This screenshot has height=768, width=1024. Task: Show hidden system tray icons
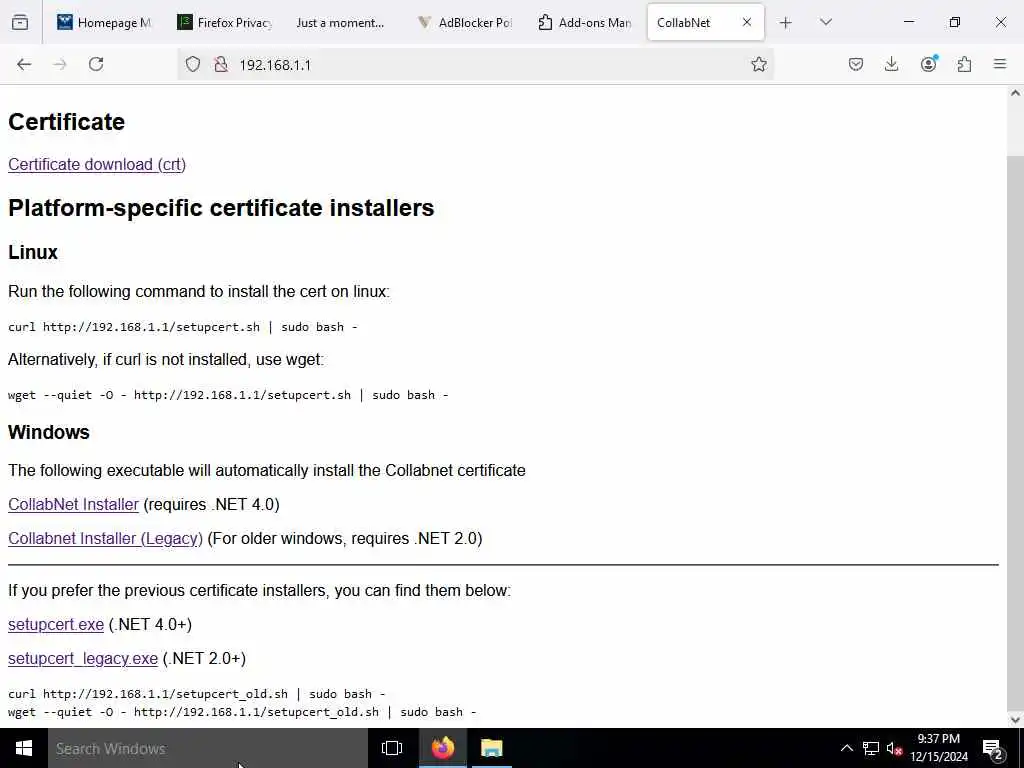coord(846,748)
